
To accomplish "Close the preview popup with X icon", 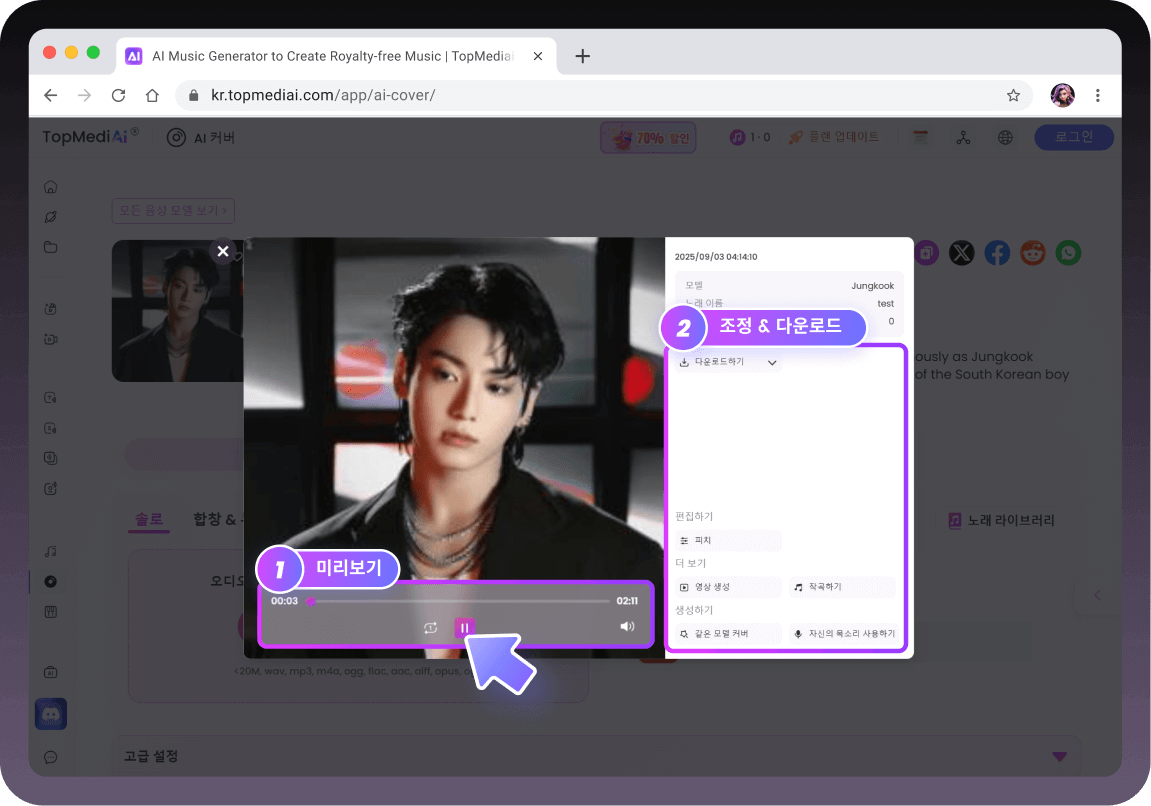I will pyautogui.click(x=223, y=251).
